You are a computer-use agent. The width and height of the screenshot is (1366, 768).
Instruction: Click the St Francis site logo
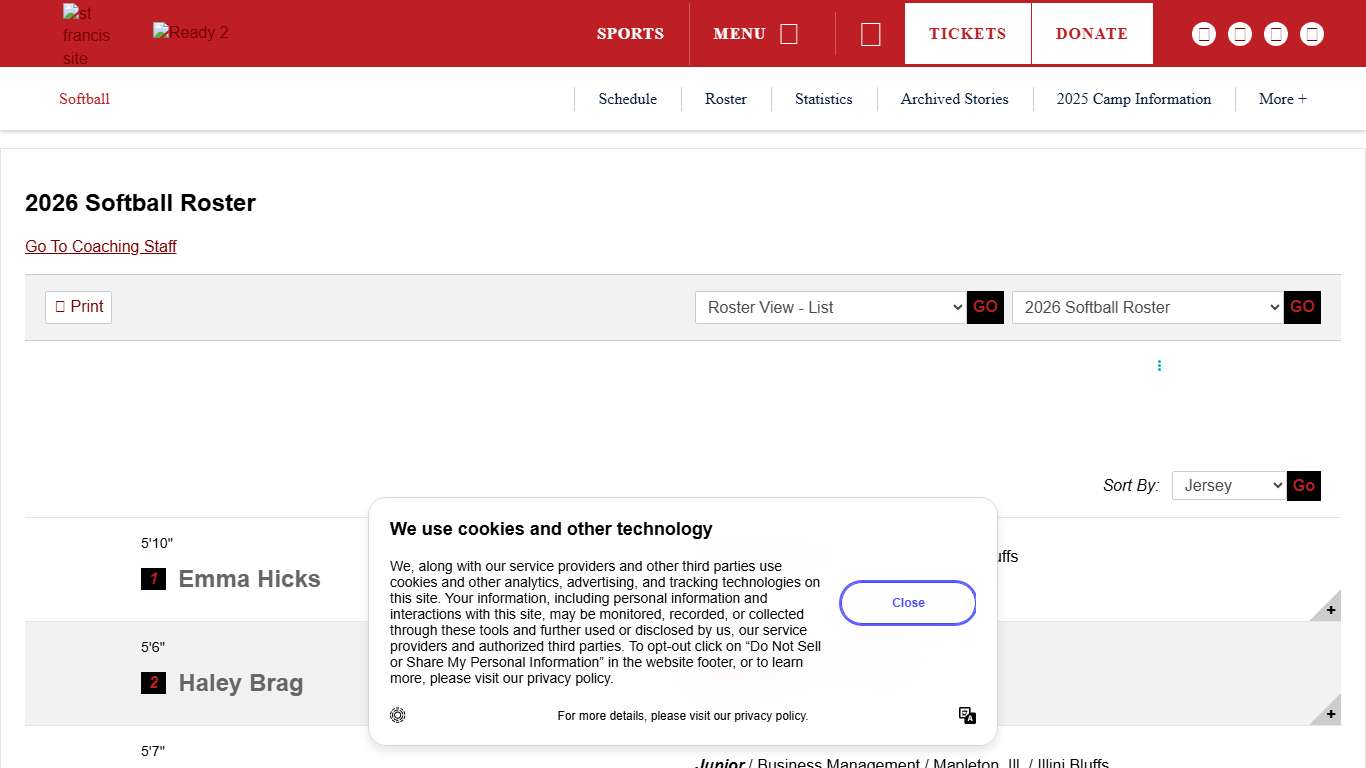tap(86, 35)
